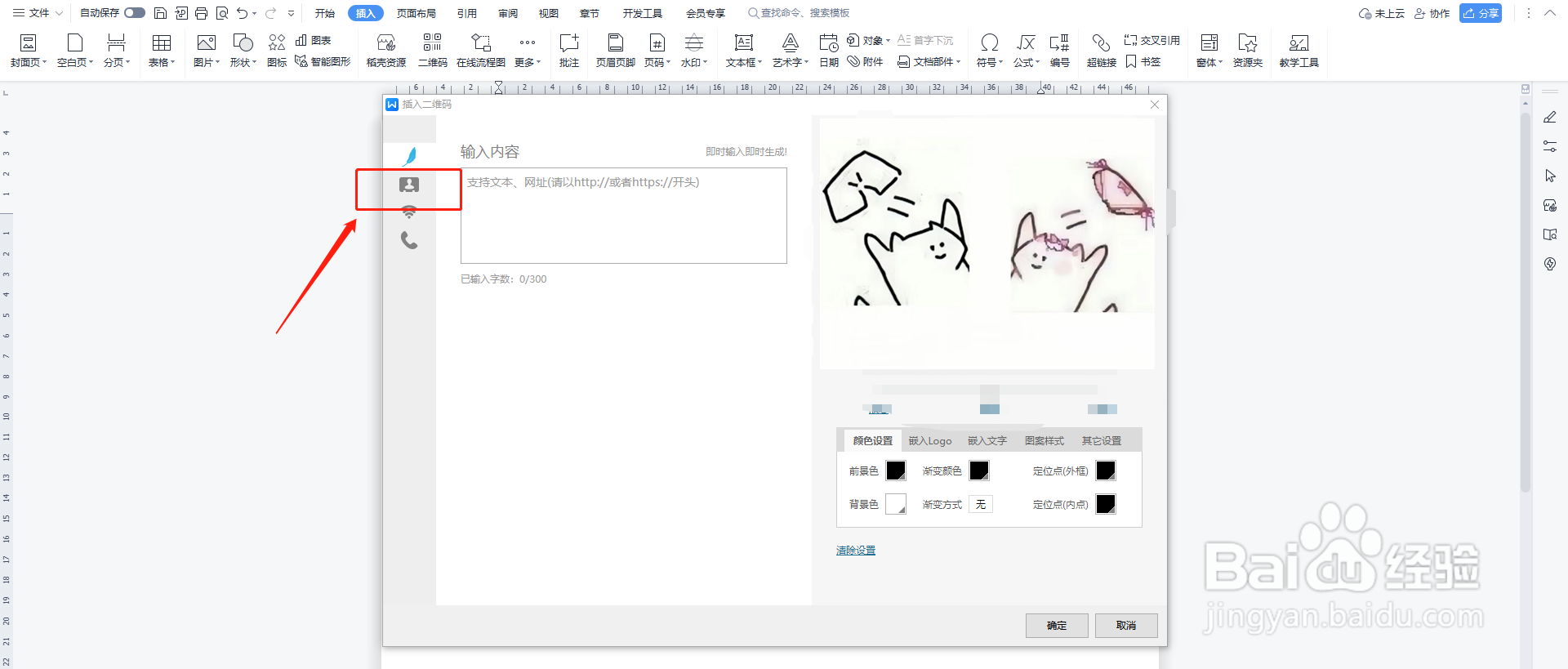Open the 渐变方式 gradient mode dropdown
1568x669 pixels.
pos(981,504)
